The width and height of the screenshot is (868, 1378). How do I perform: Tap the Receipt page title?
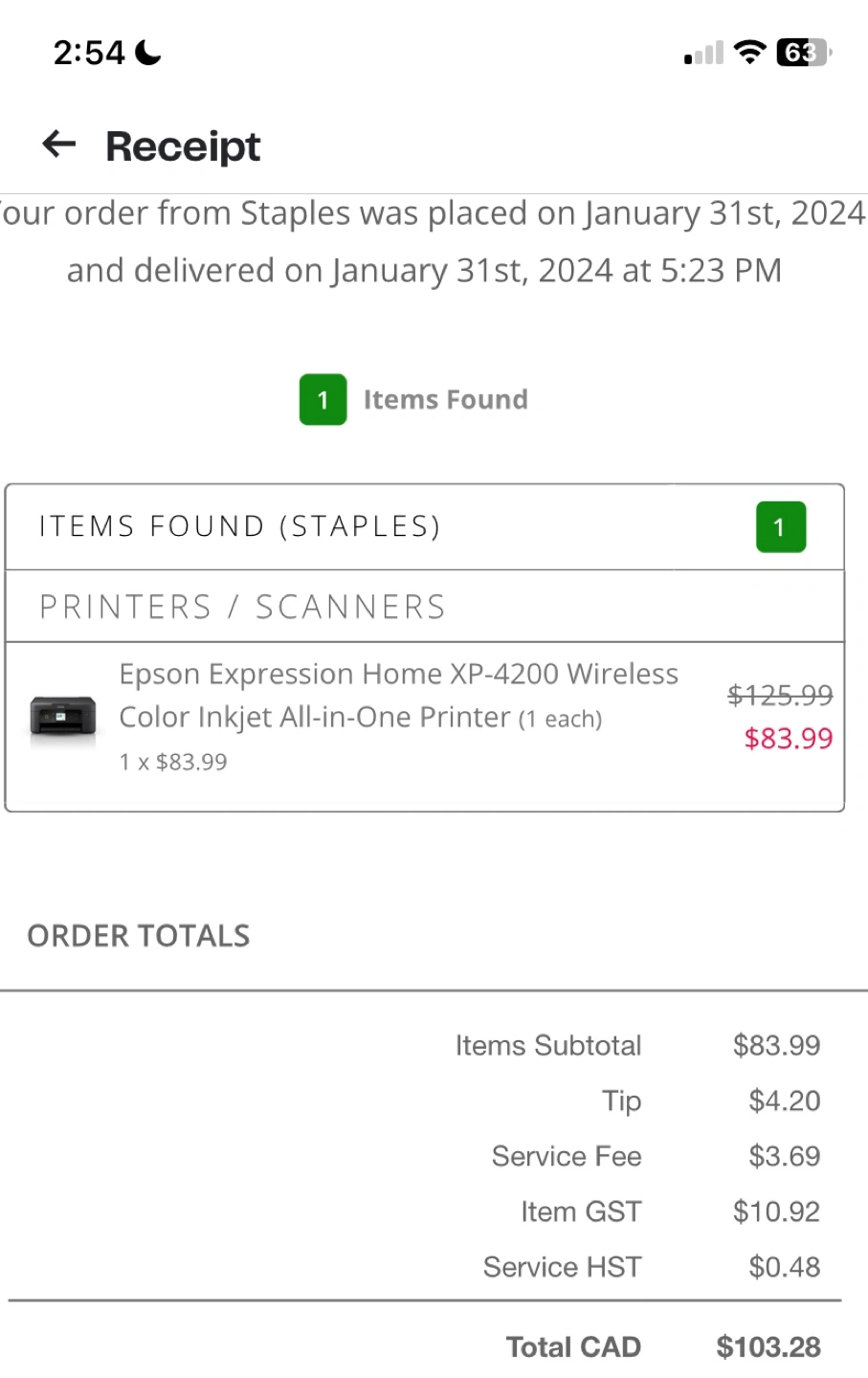click(183, 146)
